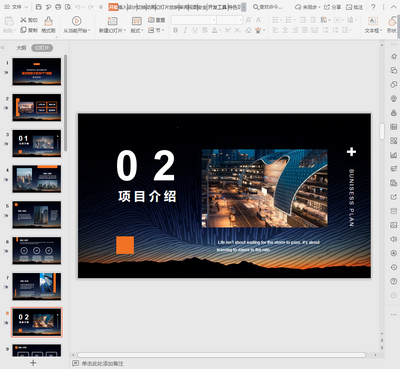Click the 单击此处添加备注 notes area
Screen dimensions: 400x369
pos(103,363)
